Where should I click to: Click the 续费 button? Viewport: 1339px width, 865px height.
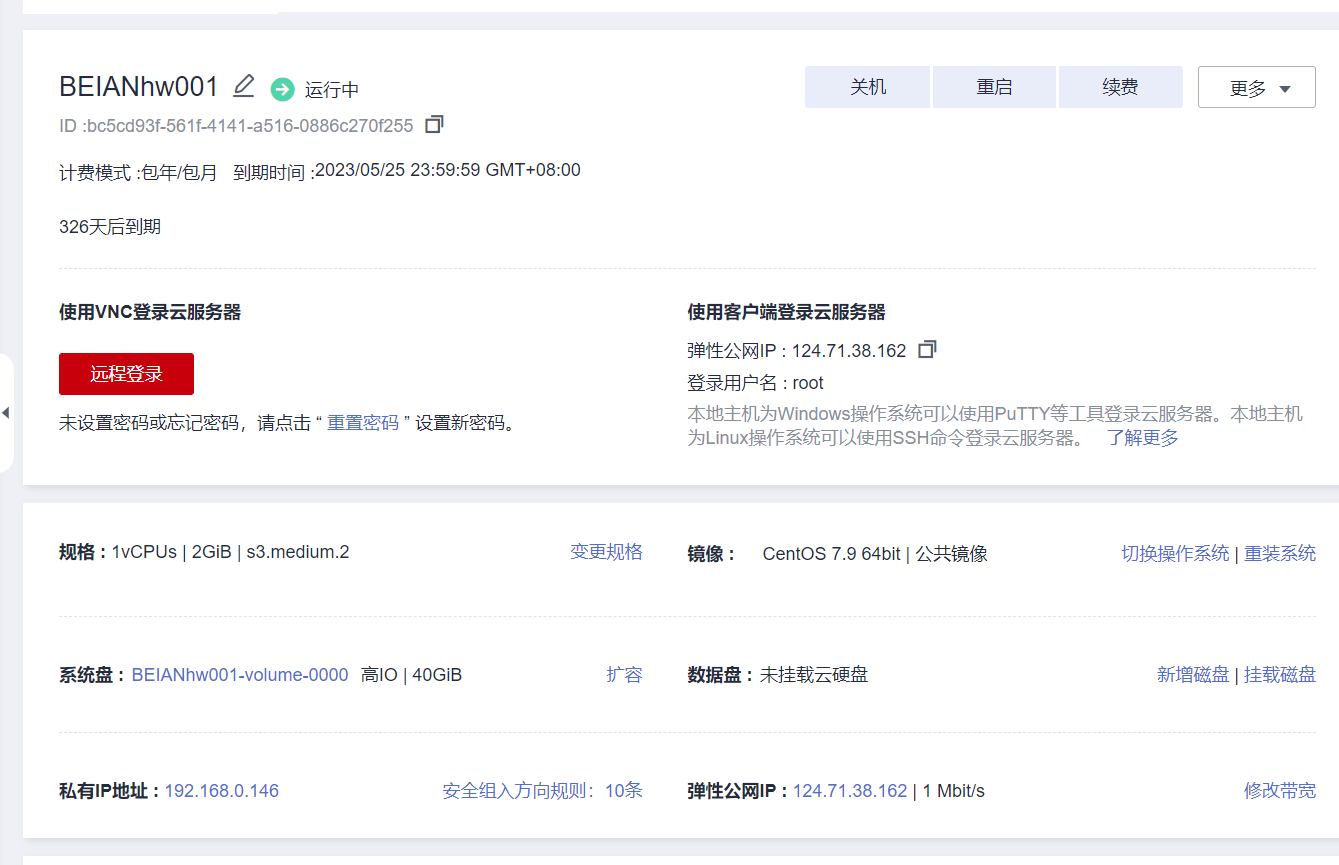click(1120, 87)
